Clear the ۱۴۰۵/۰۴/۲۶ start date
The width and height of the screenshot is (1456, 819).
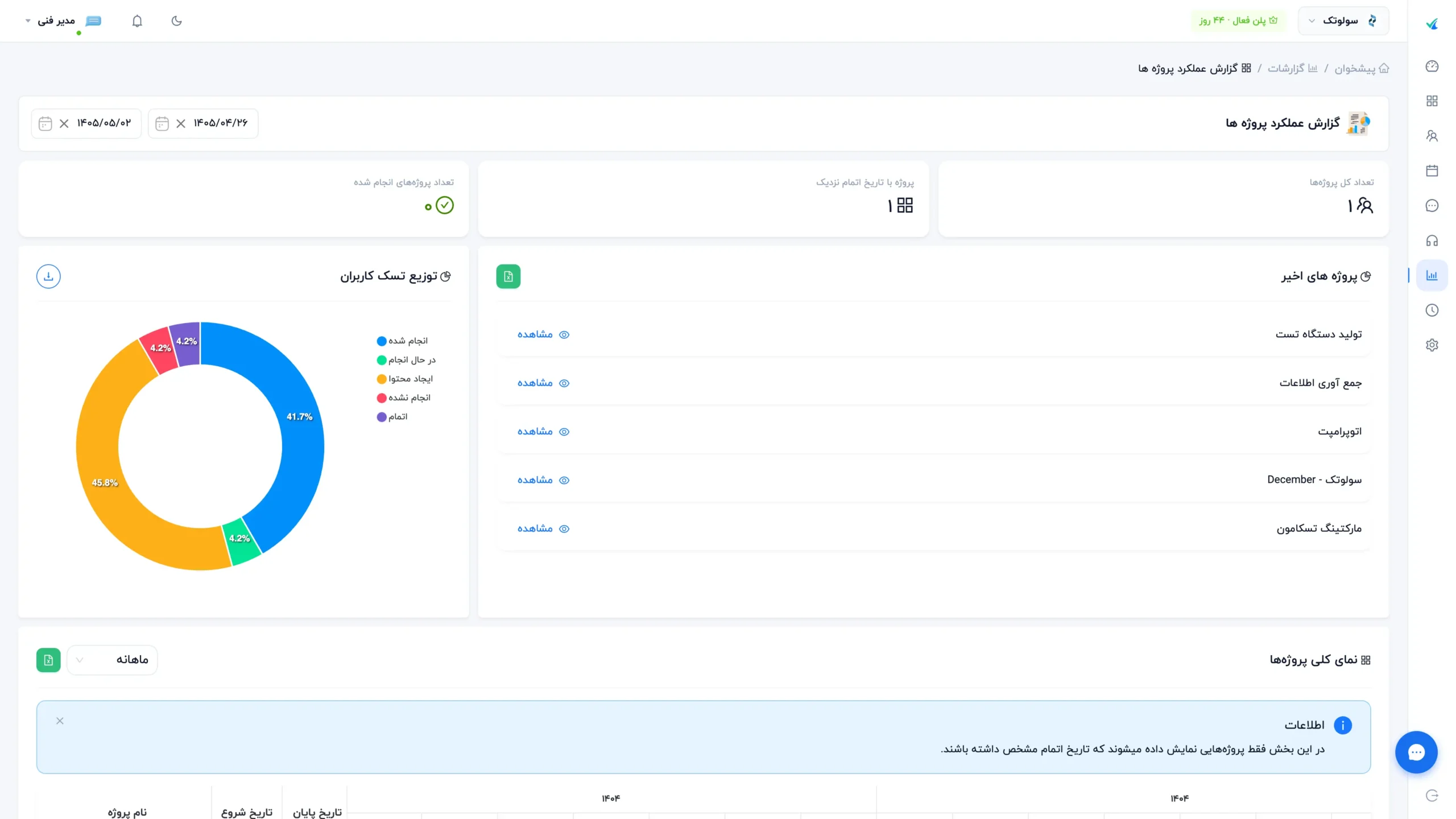pos(181,123)
